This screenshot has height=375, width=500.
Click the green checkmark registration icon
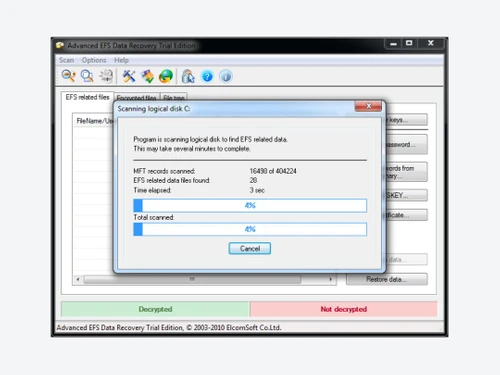point(147,76)
